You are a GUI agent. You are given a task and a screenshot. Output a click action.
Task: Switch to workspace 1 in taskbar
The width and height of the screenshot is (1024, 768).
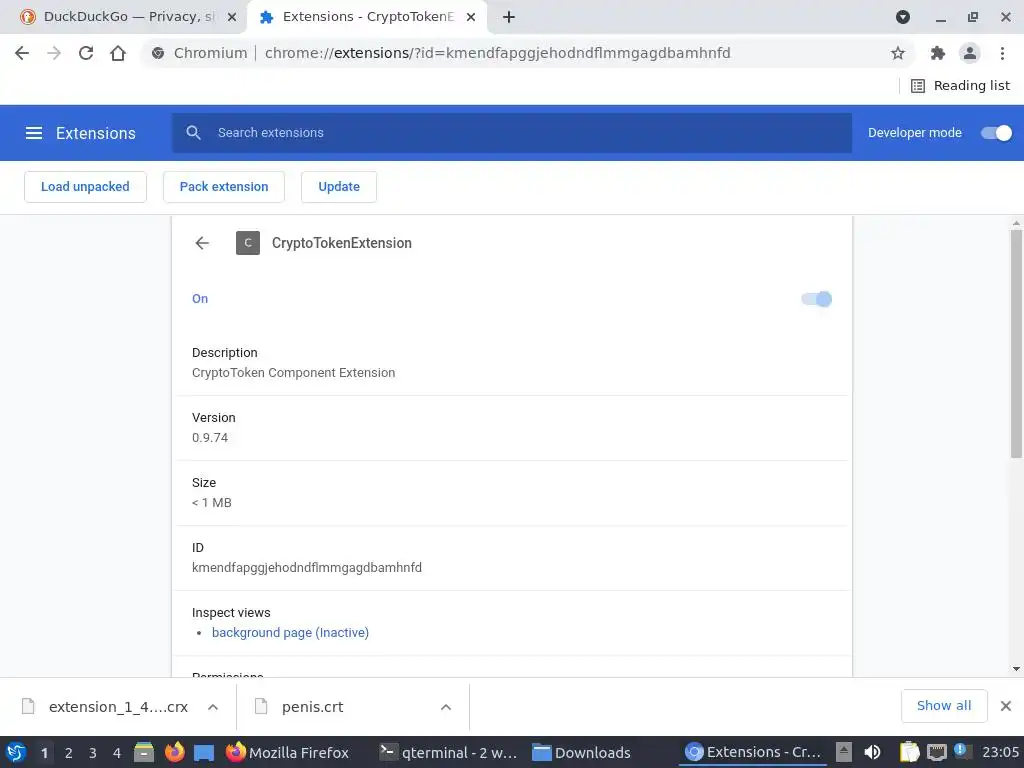click(x=44, y=753)
